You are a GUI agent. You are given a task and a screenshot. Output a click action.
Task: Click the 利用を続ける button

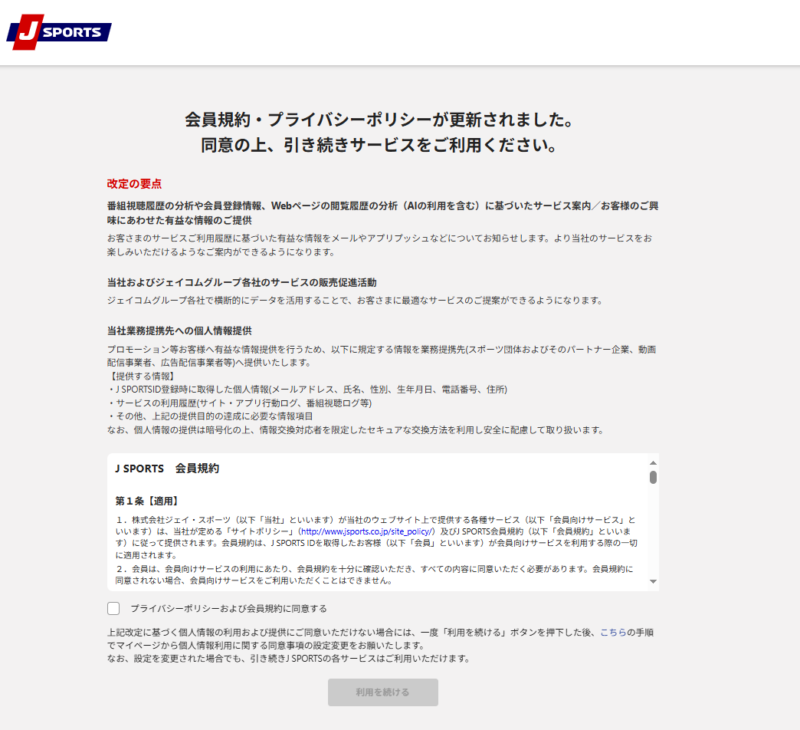point(383,692)
